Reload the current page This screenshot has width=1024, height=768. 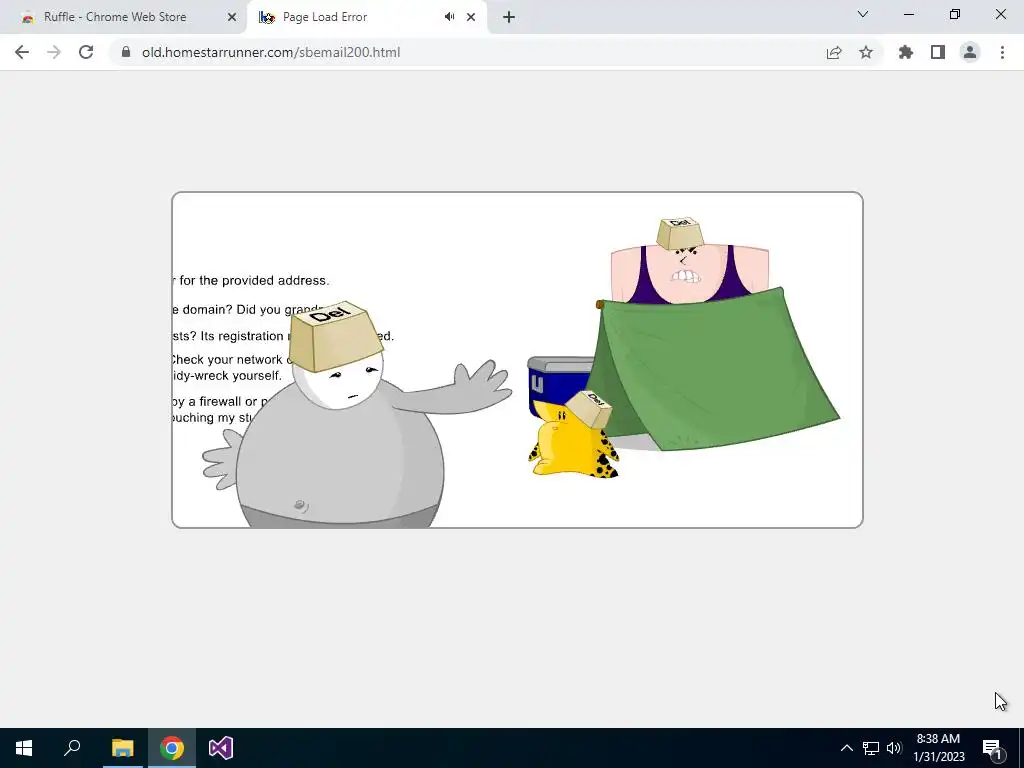[86, 52]
